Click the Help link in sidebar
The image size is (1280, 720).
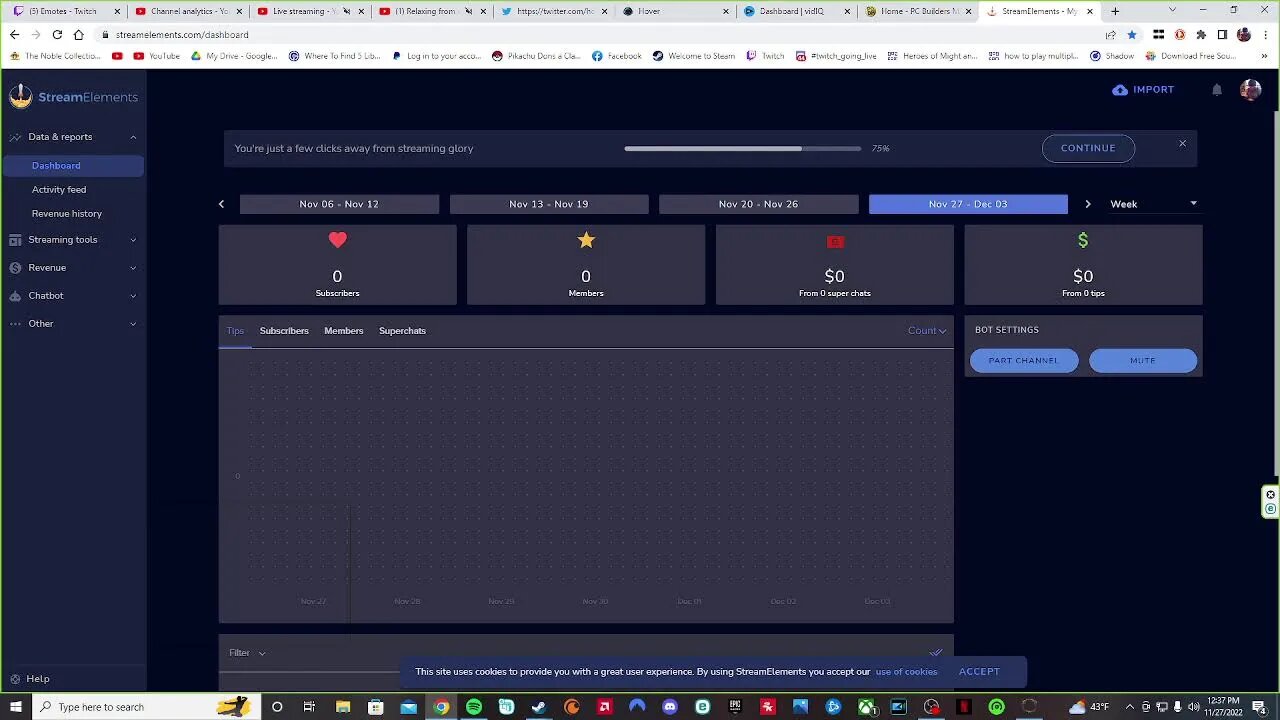(37, 678)
